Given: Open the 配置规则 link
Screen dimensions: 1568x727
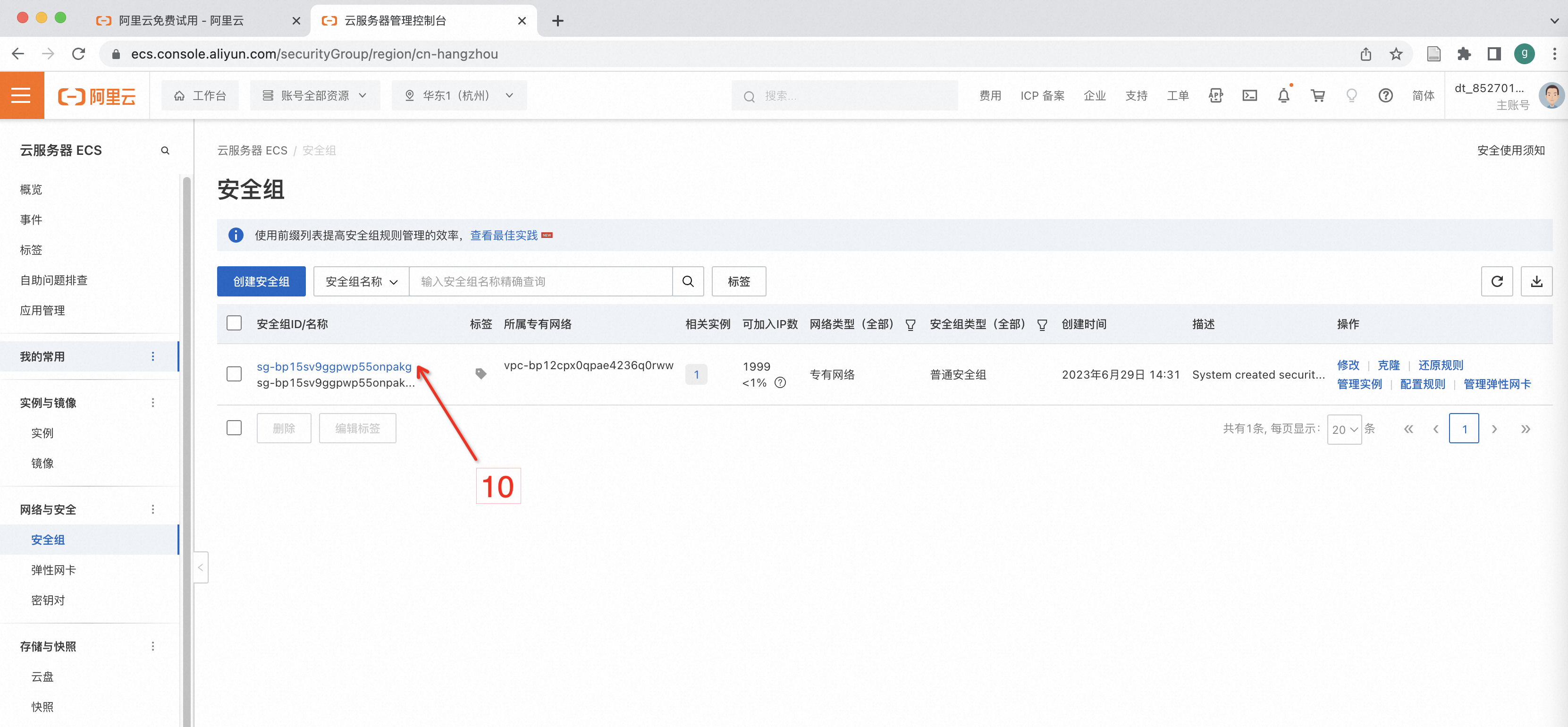Looking at the screenshot, I should [1422, 384].
